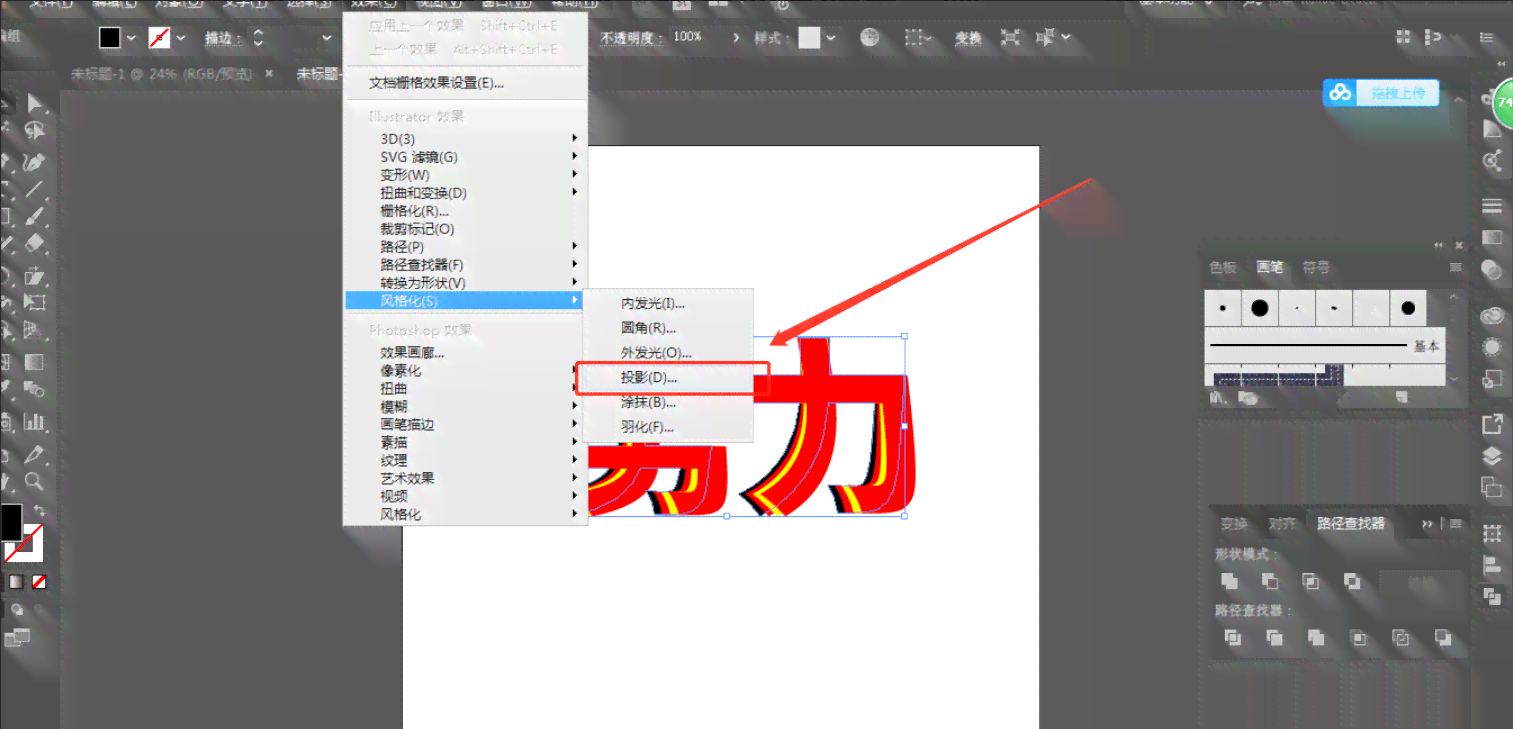The height and width of the screenshot is (729, 1513).
Task: Click the Merge pathfinder icon
Action: [x=1316, y=637]
